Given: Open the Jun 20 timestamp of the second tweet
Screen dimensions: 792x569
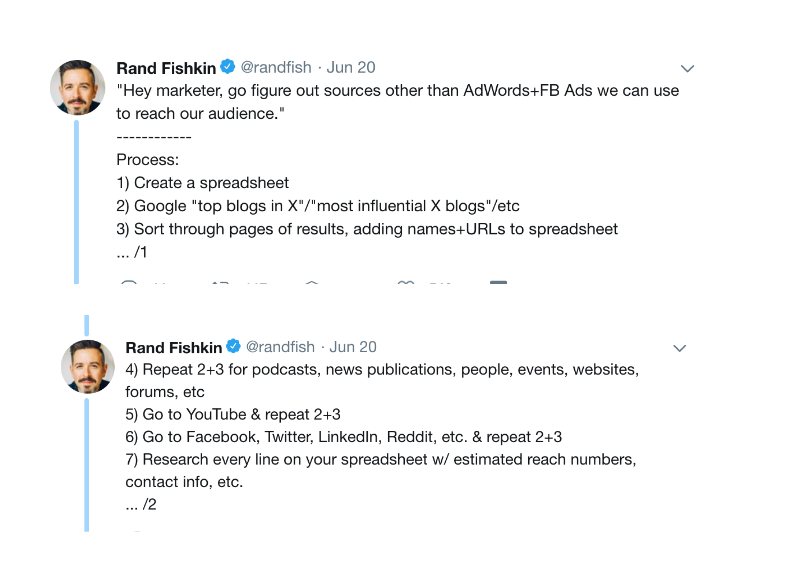Looking at the screenshot, I should coord(353,347).
